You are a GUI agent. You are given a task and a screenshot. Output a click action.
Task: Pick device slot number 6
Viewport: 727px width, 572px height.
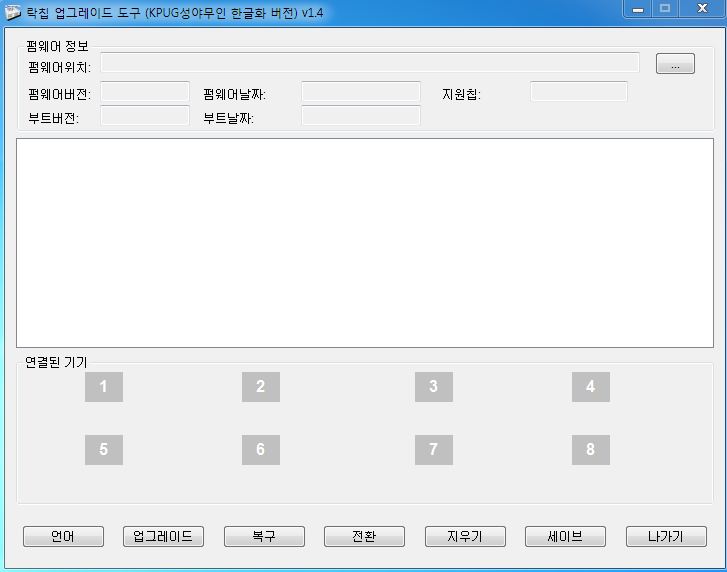pyautogui.click(x=260, y=450)
